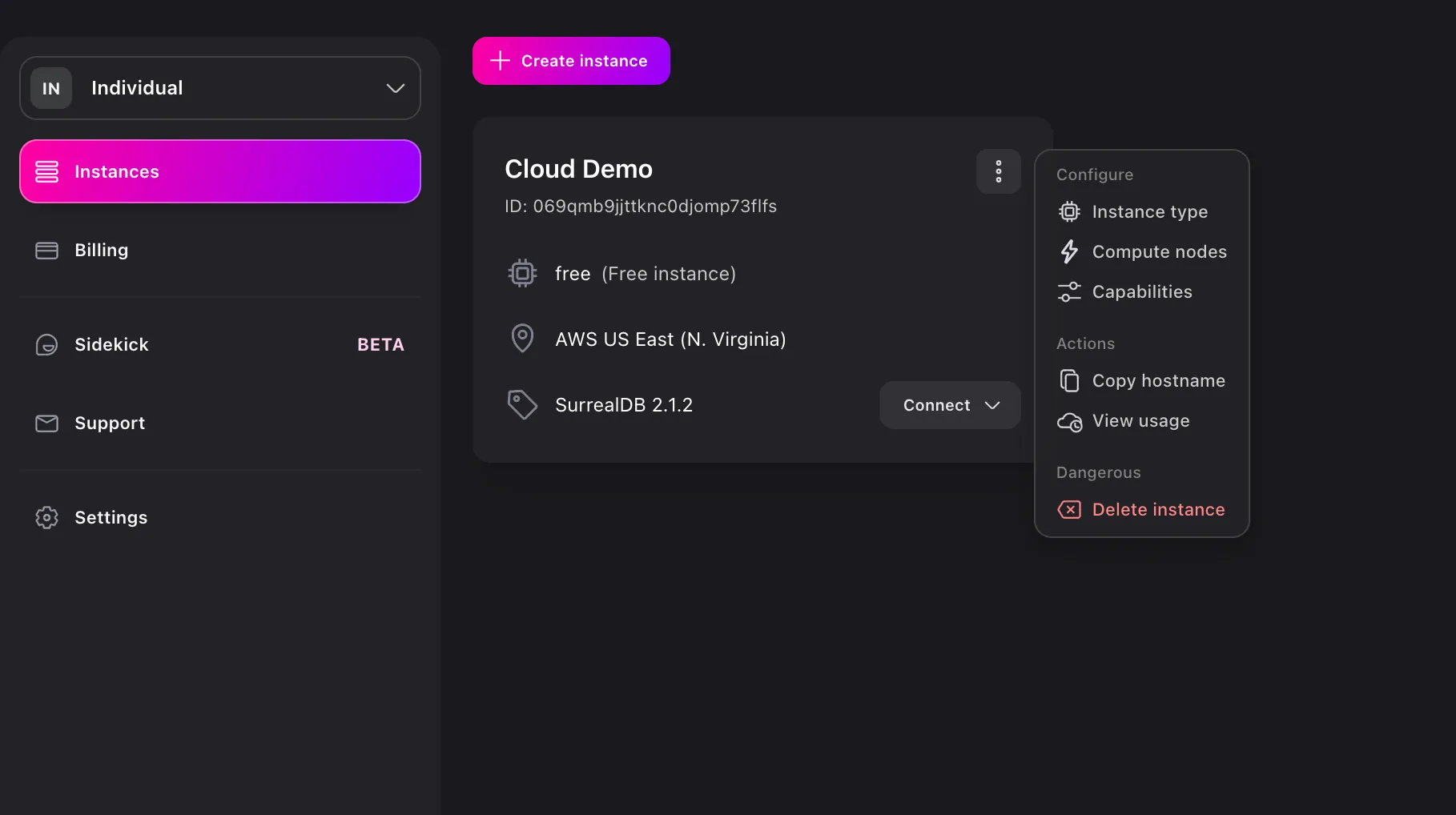This screenshot has width=1456, height=815.
Task: Click the Copy hostname clipboard icon
Action: point(1069,381)
